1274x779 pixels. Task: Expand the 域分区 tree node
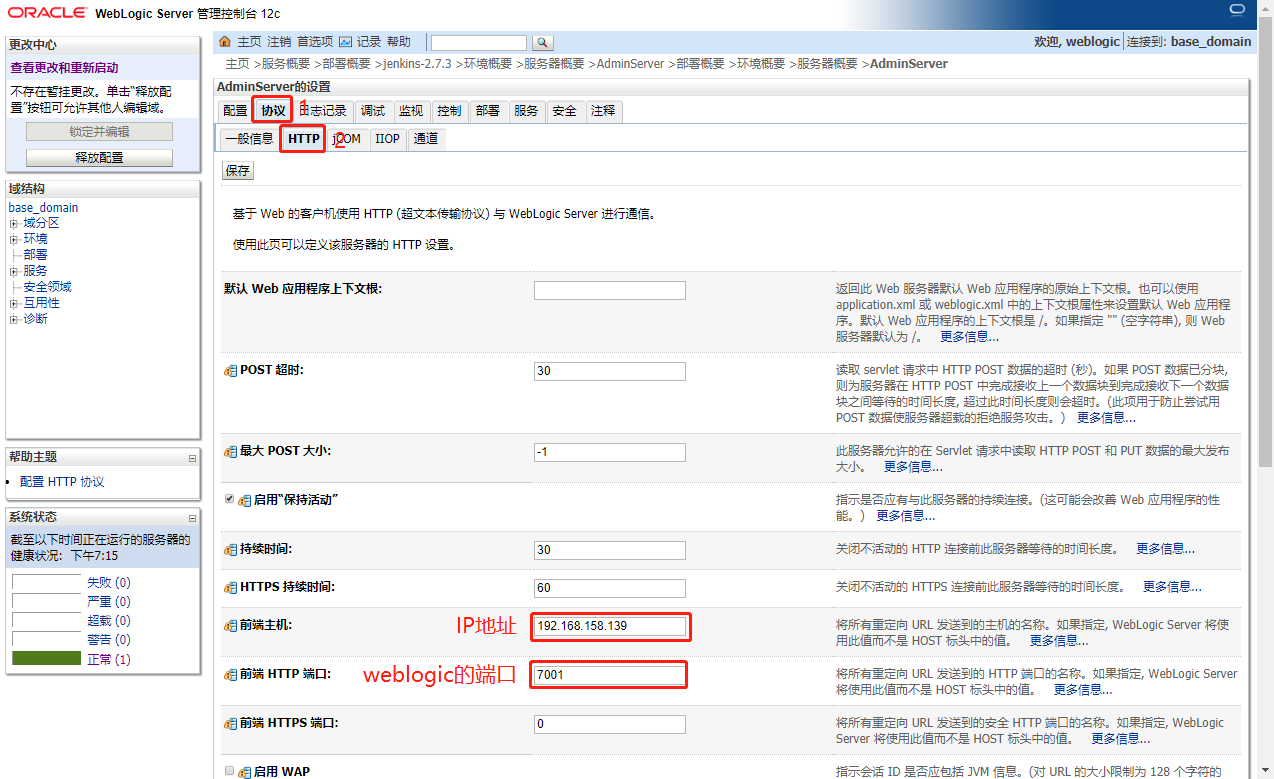tap(14, 223)
